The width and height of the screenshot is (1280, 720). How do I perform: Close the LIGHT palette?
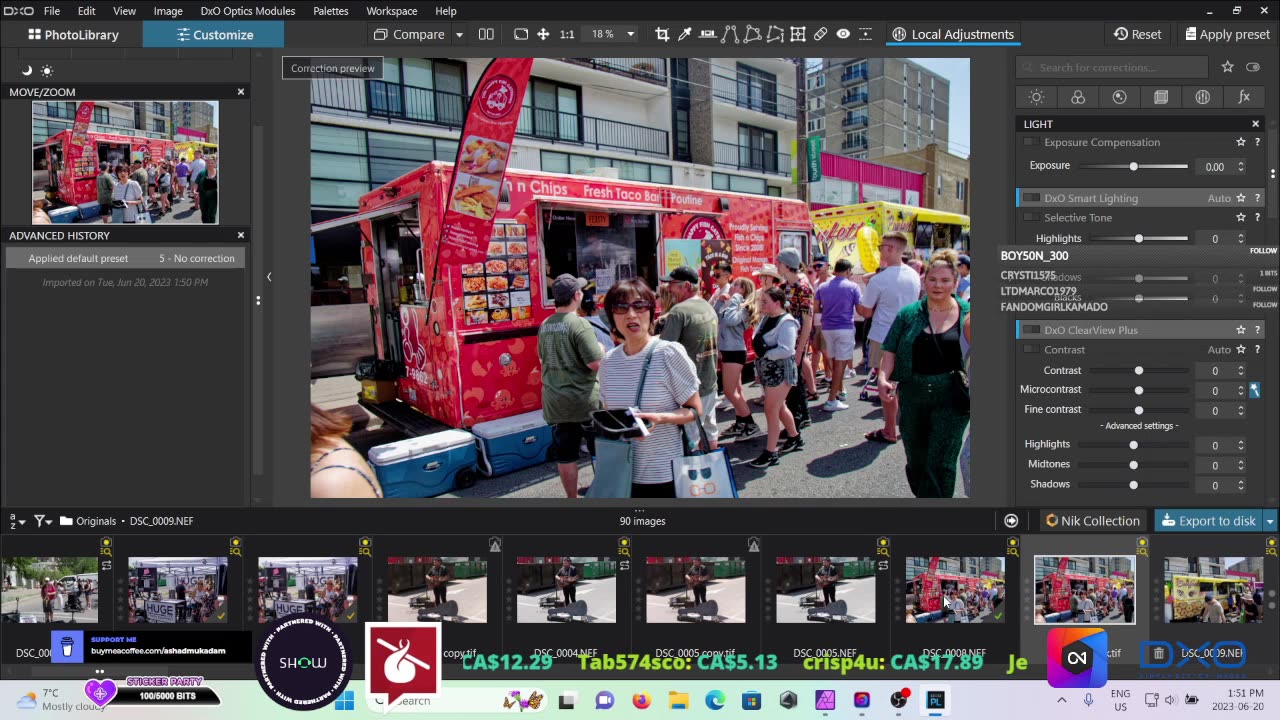[x=1256, y=124]
